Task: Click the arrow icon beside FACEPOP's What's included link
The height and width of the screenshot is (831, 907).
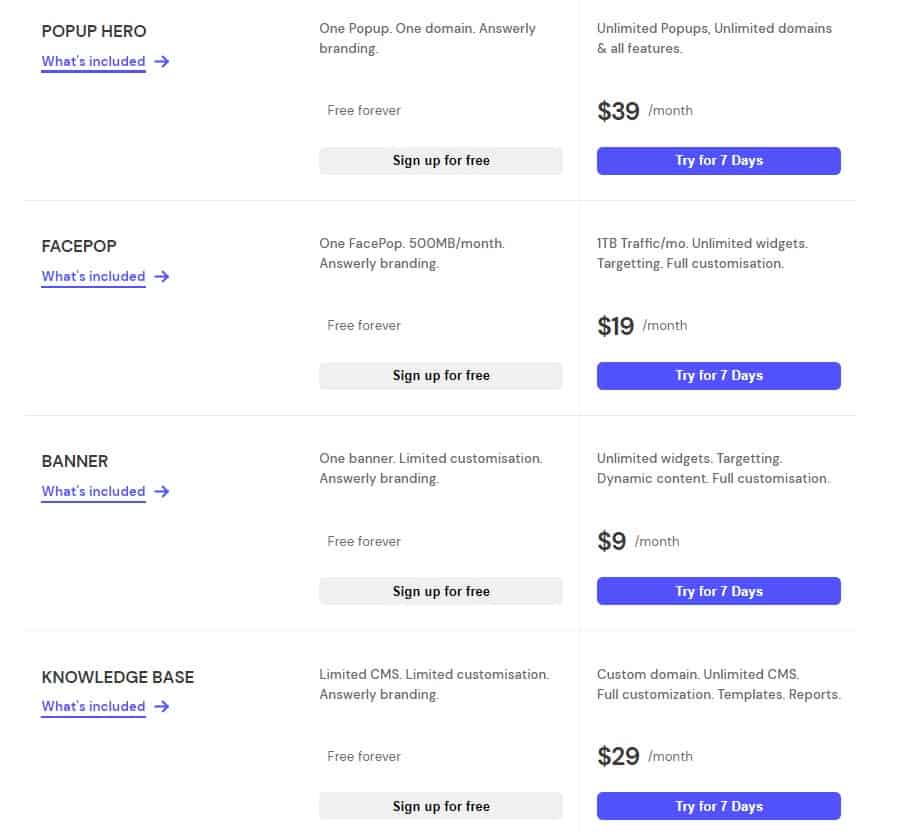Action: [x=162, y=276]
